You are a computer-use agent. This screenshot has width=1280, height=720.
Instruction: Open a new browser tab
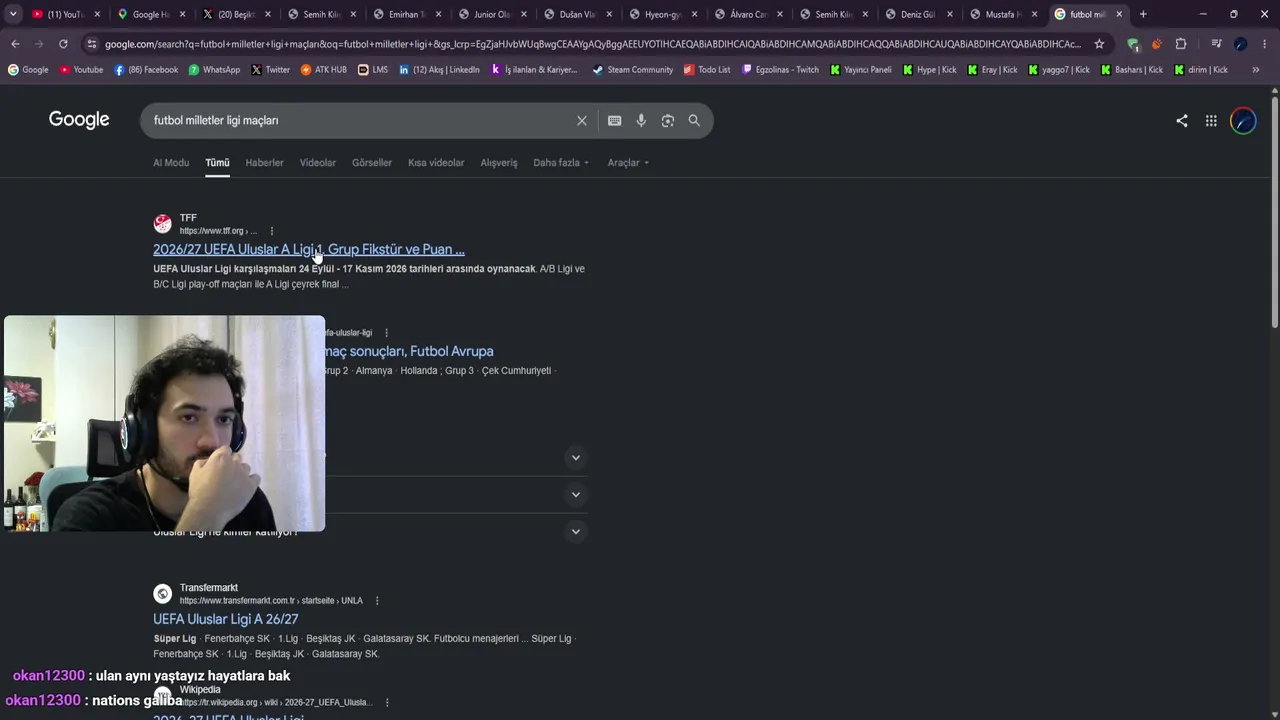[1143, 14]
